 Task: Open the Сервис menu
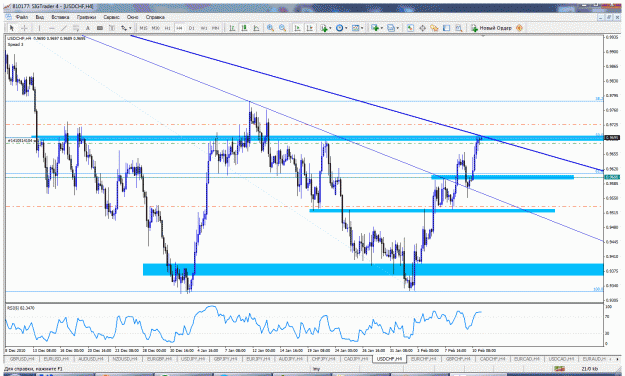pos(112,17)
